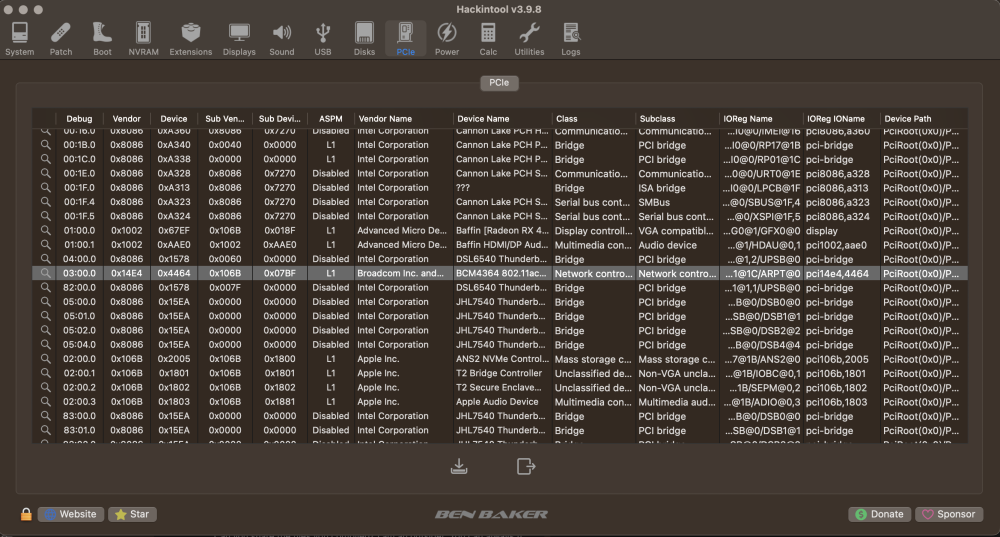Open the Utilities section

coord(529,39)
